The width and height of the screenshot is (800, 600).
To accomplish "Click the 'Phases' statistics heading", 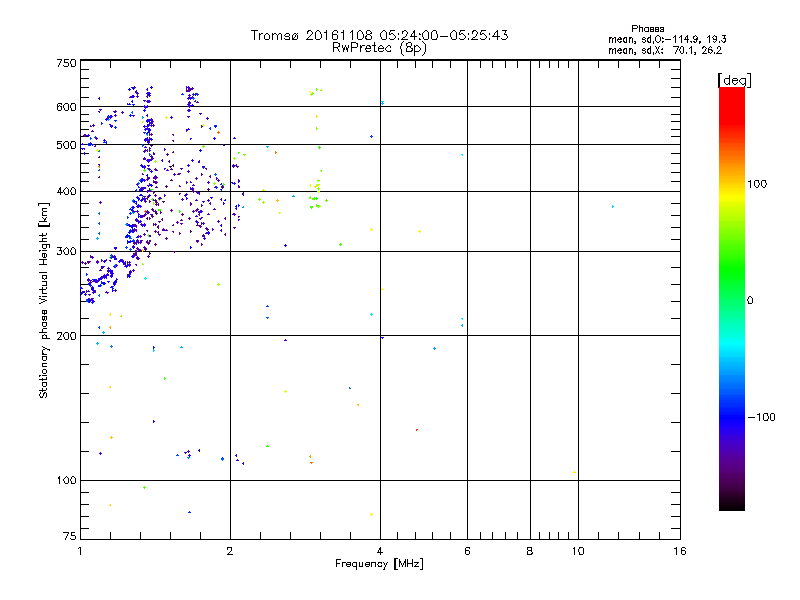I will [x=647, y=29].
